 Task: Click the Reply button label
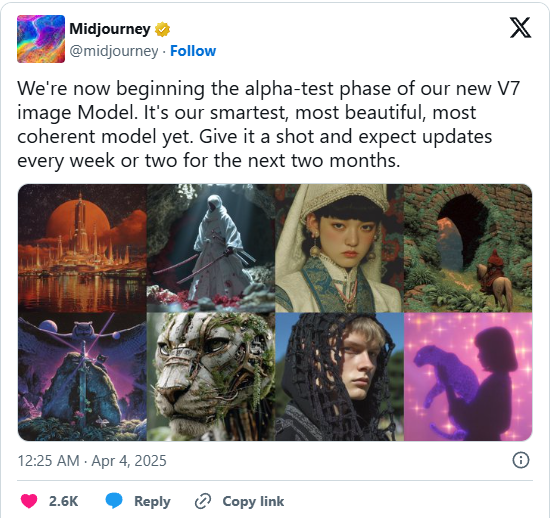point(152,501)
